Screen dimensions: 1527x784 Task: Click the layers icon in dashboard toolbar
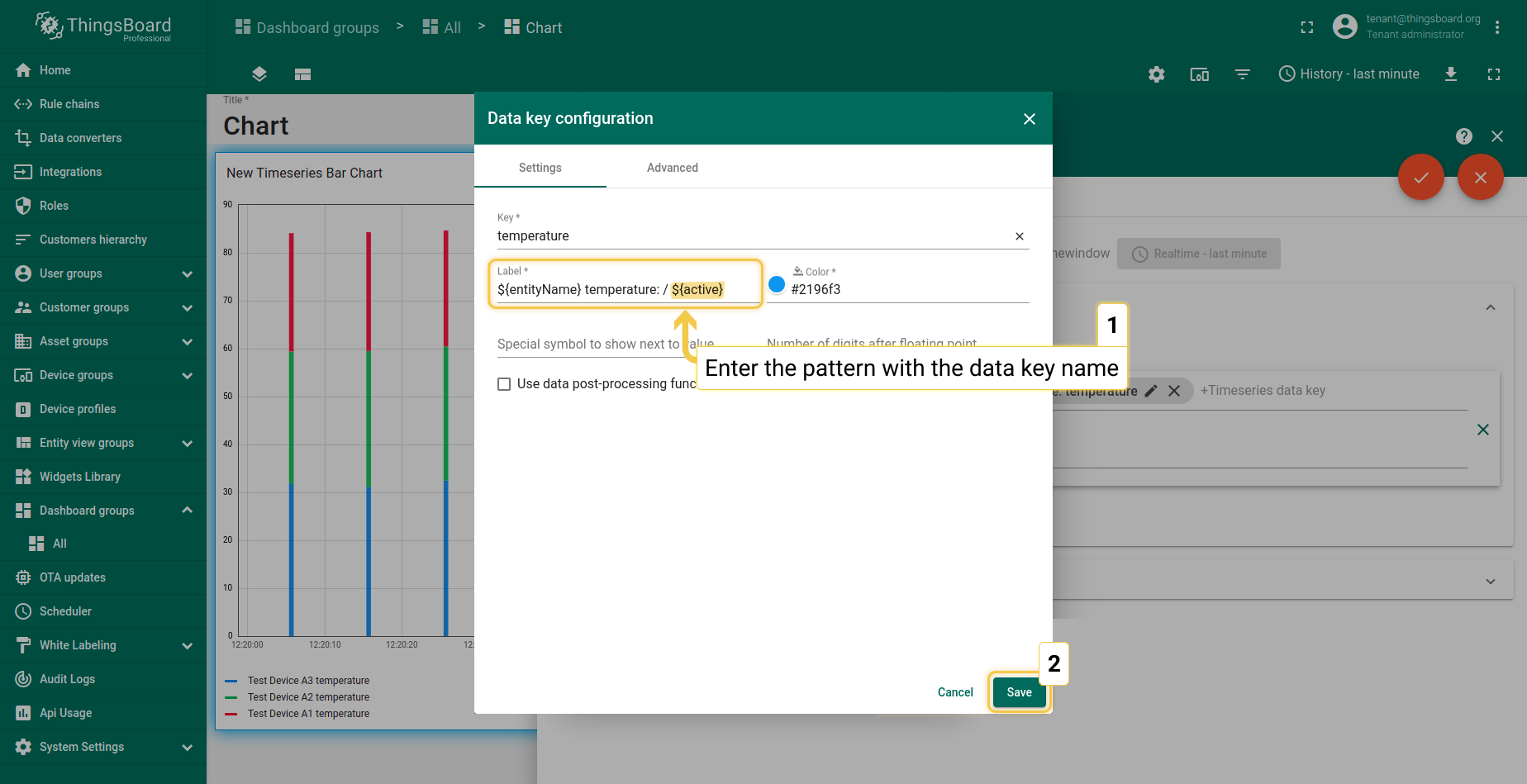click(259, 74)
